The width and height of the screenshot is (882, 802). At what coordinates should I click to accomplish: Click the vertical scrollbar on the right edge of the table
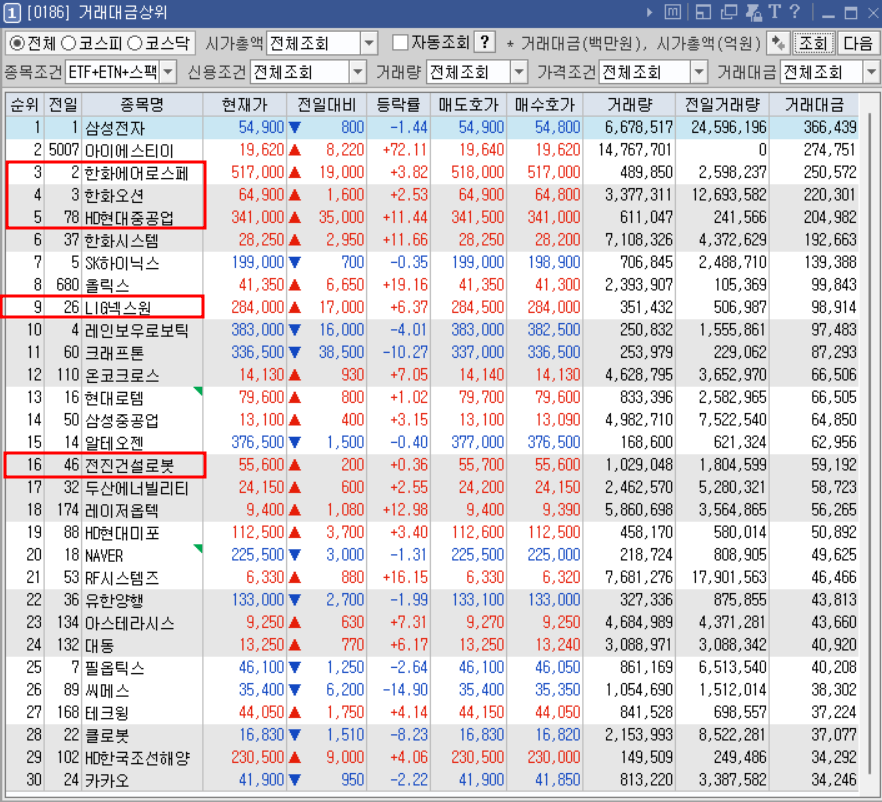coord(868,444)
